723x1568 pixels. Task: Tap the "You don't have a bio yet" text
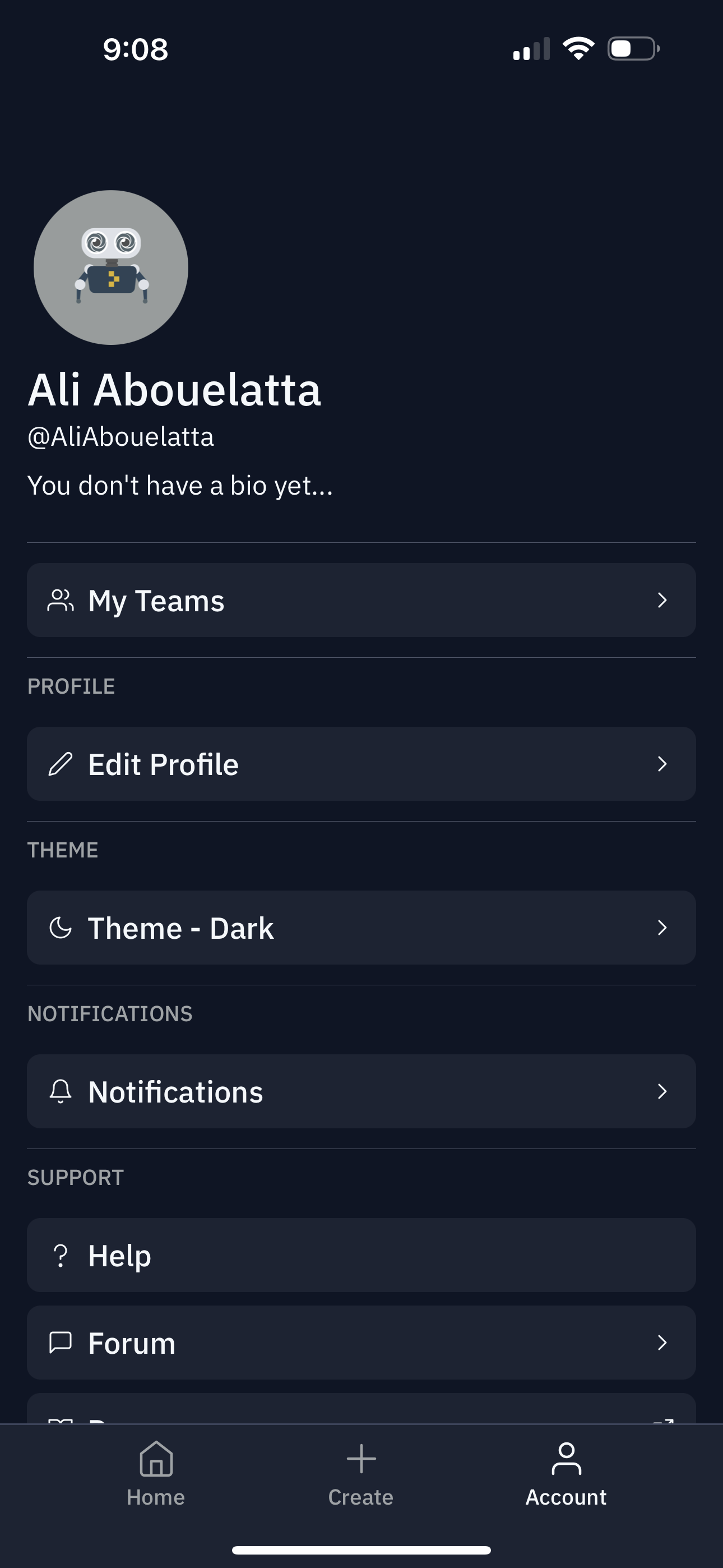180,486
